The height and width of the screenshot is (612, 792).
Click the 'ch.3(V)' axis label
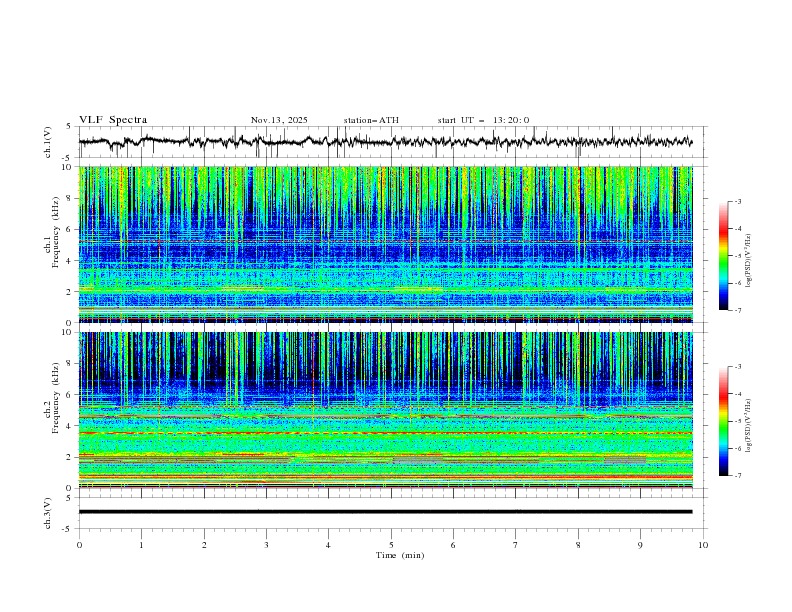tap(48, 513)
